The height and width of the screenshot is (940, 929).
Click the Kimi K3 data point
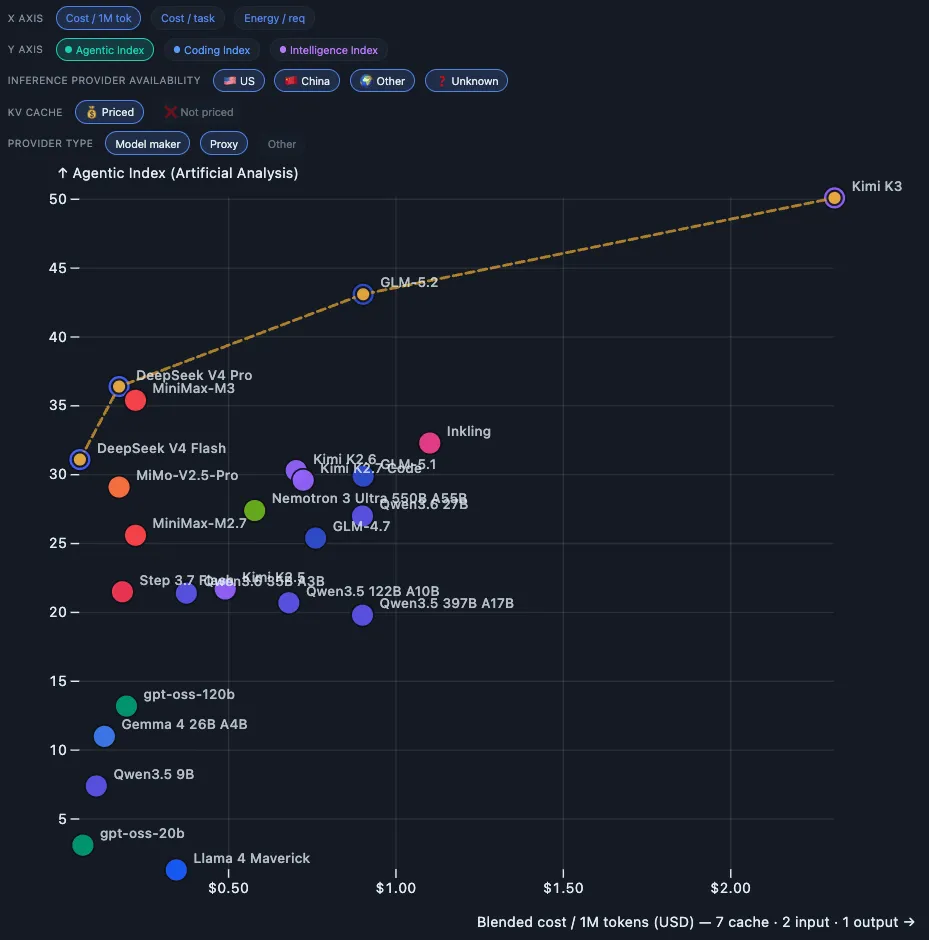pyautogui.click(x=834, y=198)
